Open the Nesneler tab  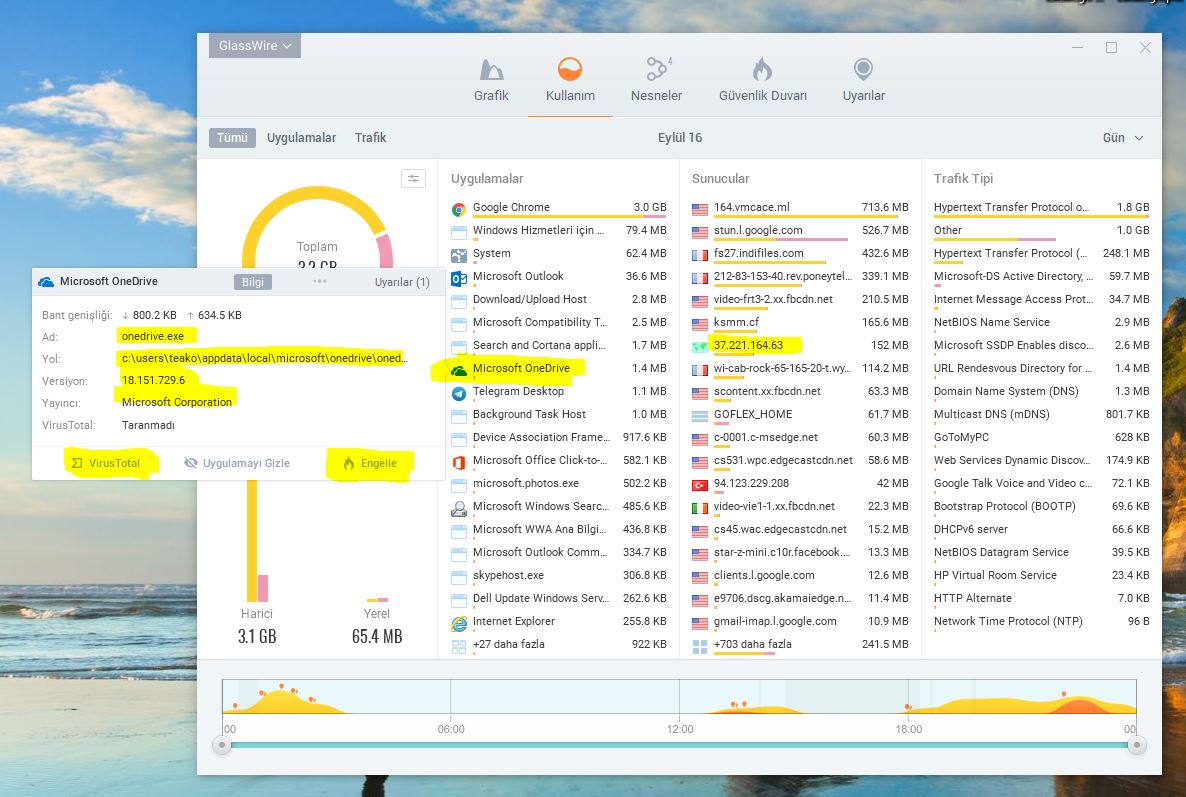click(x=657, y=80)
